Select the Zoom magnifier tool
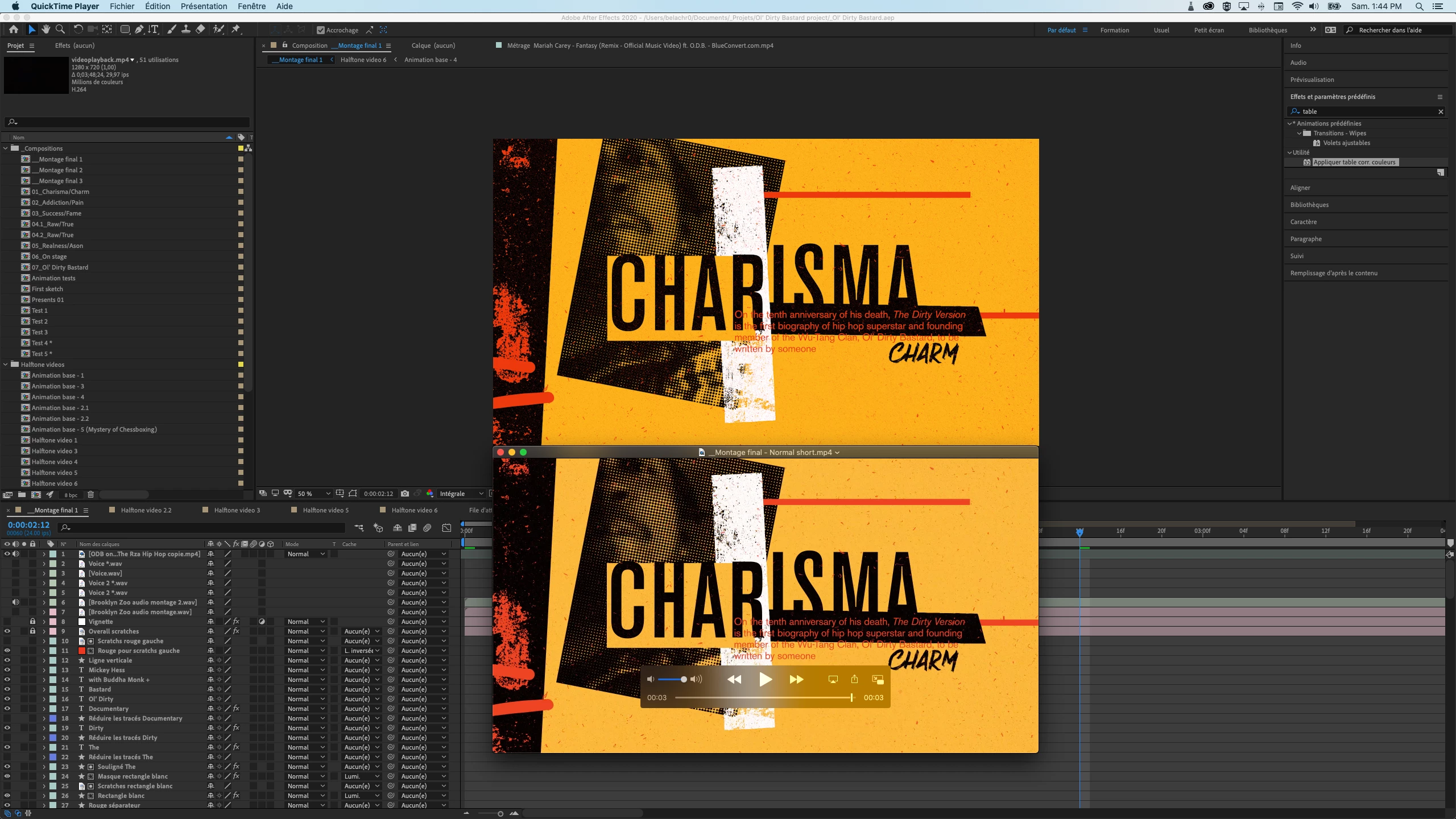Screen dimensions: 1456x819 60,30
